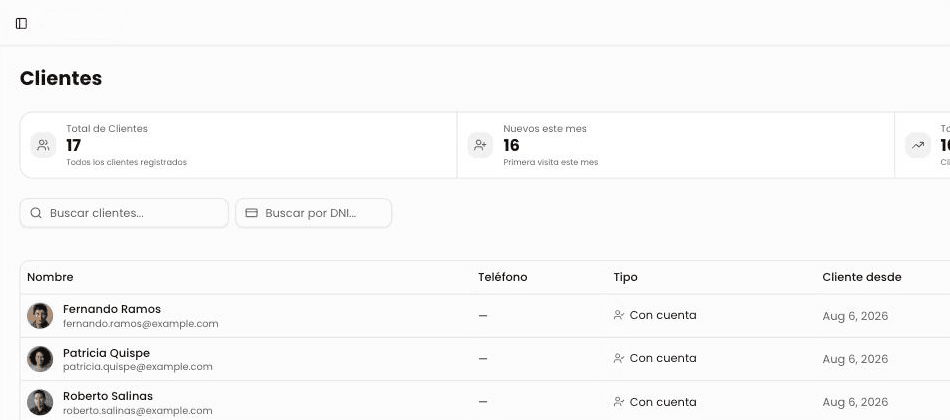Focus the Buscar clientes search field

(x=124, y=213)
